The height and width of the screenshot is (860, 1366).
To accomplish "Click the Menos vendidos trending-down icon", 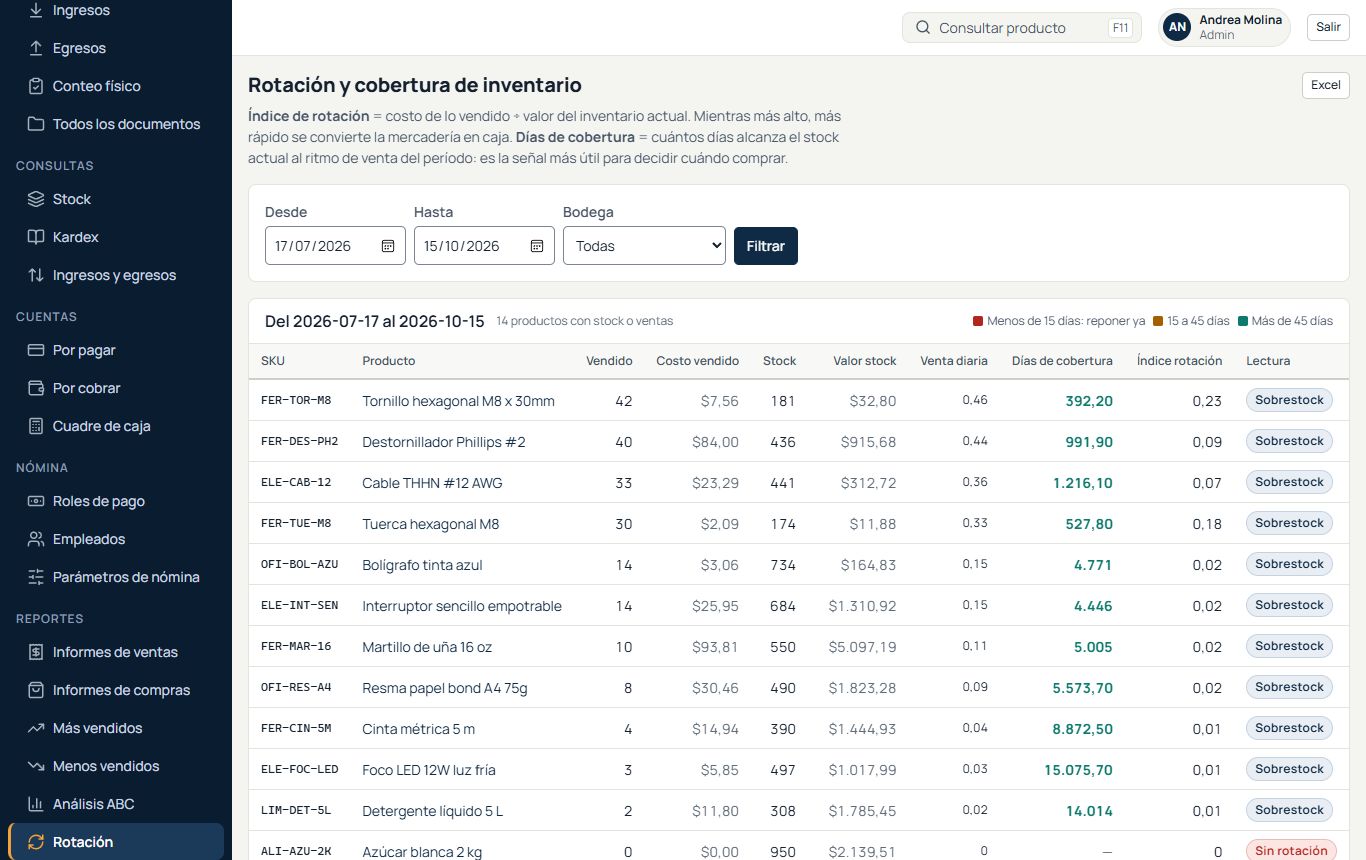I will 36,766.
